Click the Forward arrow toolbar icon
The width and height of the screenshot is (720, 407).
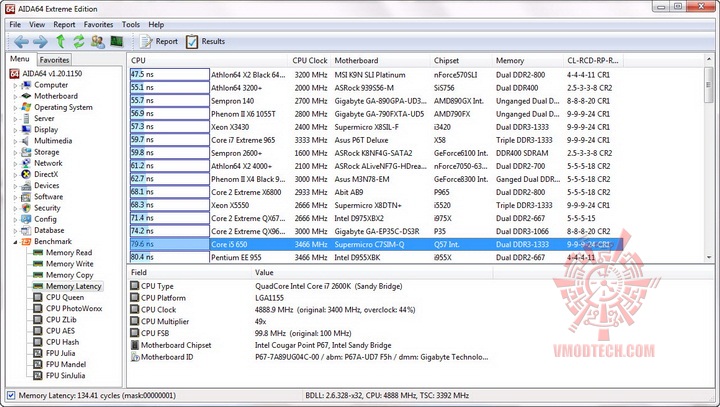point(40,42)
